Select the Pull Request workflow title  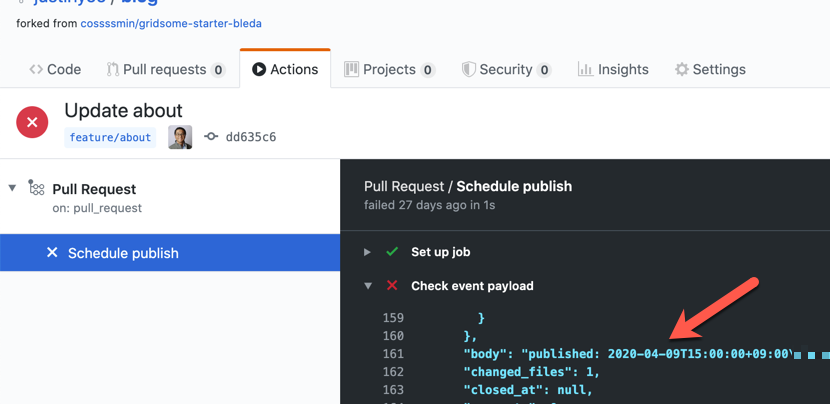(x=94, y=189)
